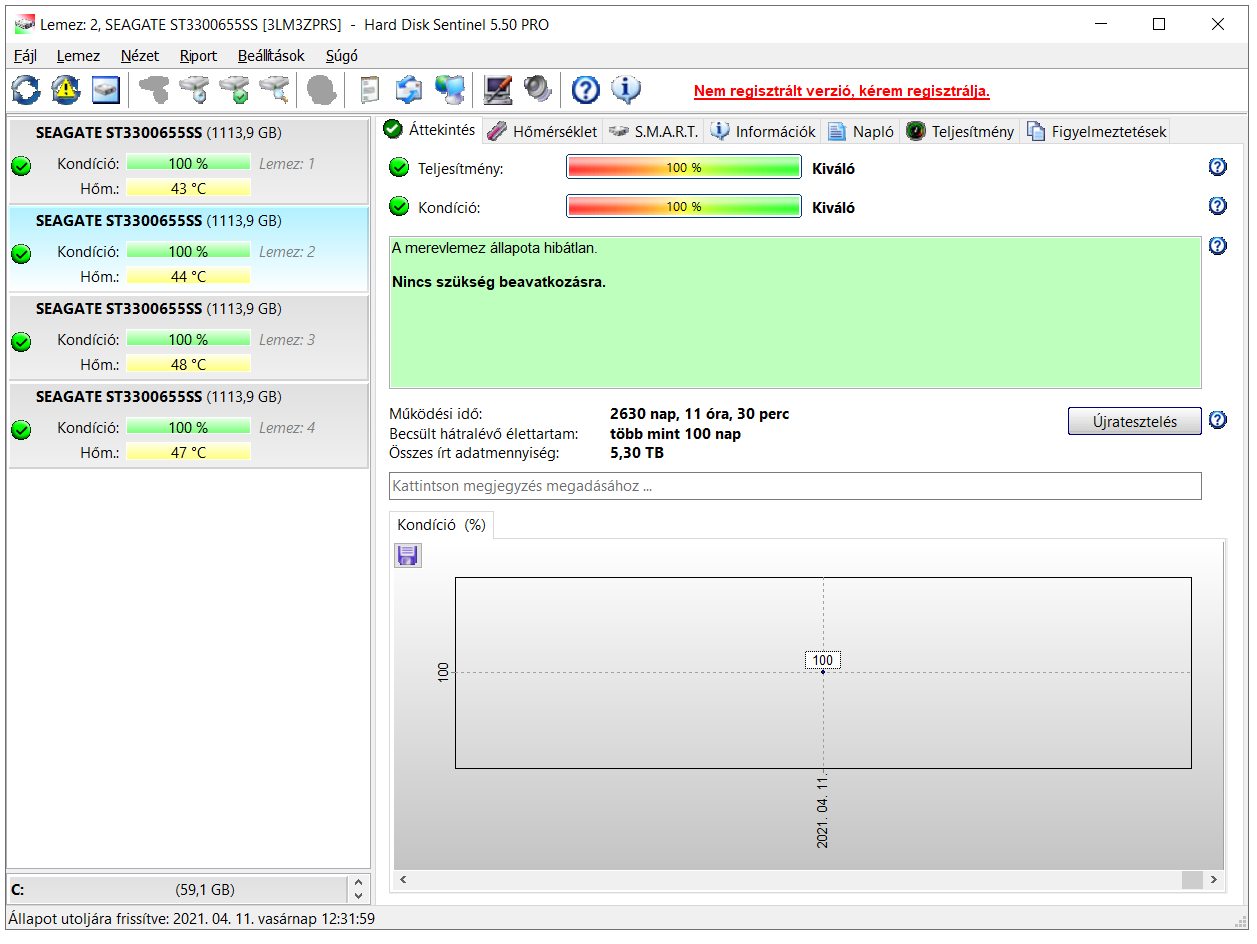Click the laptop with pen configuration icon
Image resolution: width=1257 pixels, height=944 pixels.
coord(497,90)
